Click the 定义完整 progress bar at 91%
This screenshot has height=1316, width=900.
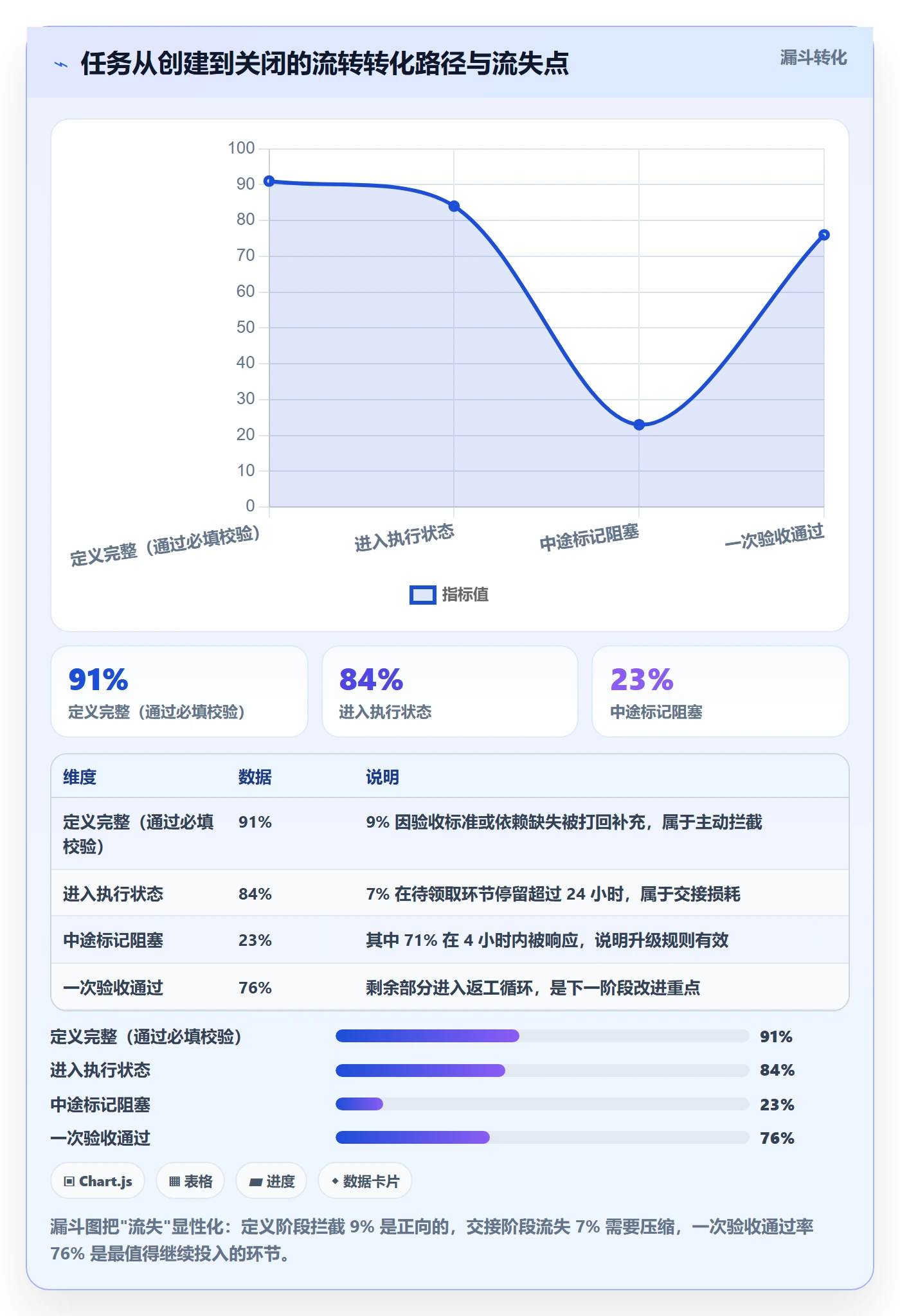click(542, 1036)
